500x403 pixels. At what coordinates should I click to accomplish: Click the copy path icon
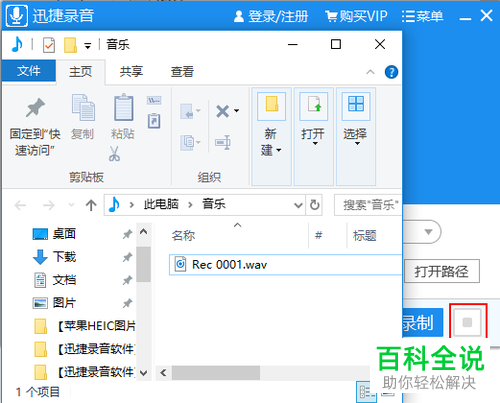click(154, 100)
